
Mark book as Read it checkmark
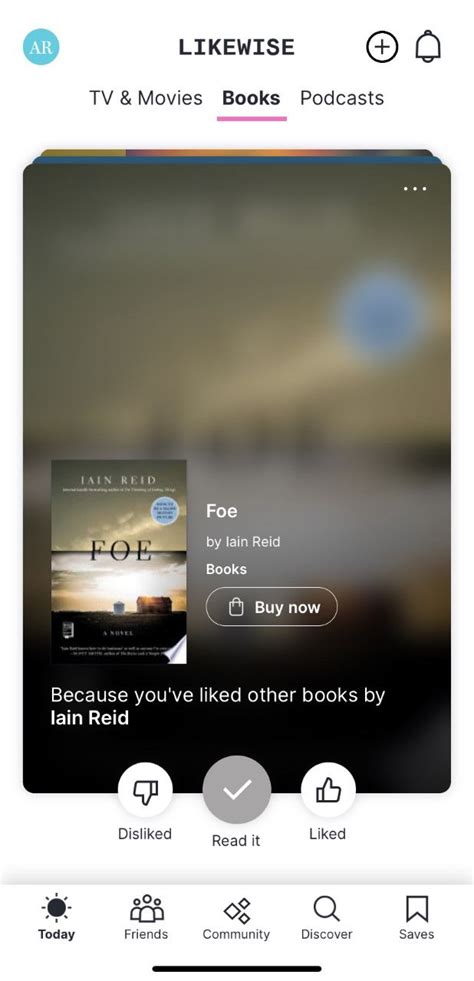pyautogui.click(x=237, y=790)
